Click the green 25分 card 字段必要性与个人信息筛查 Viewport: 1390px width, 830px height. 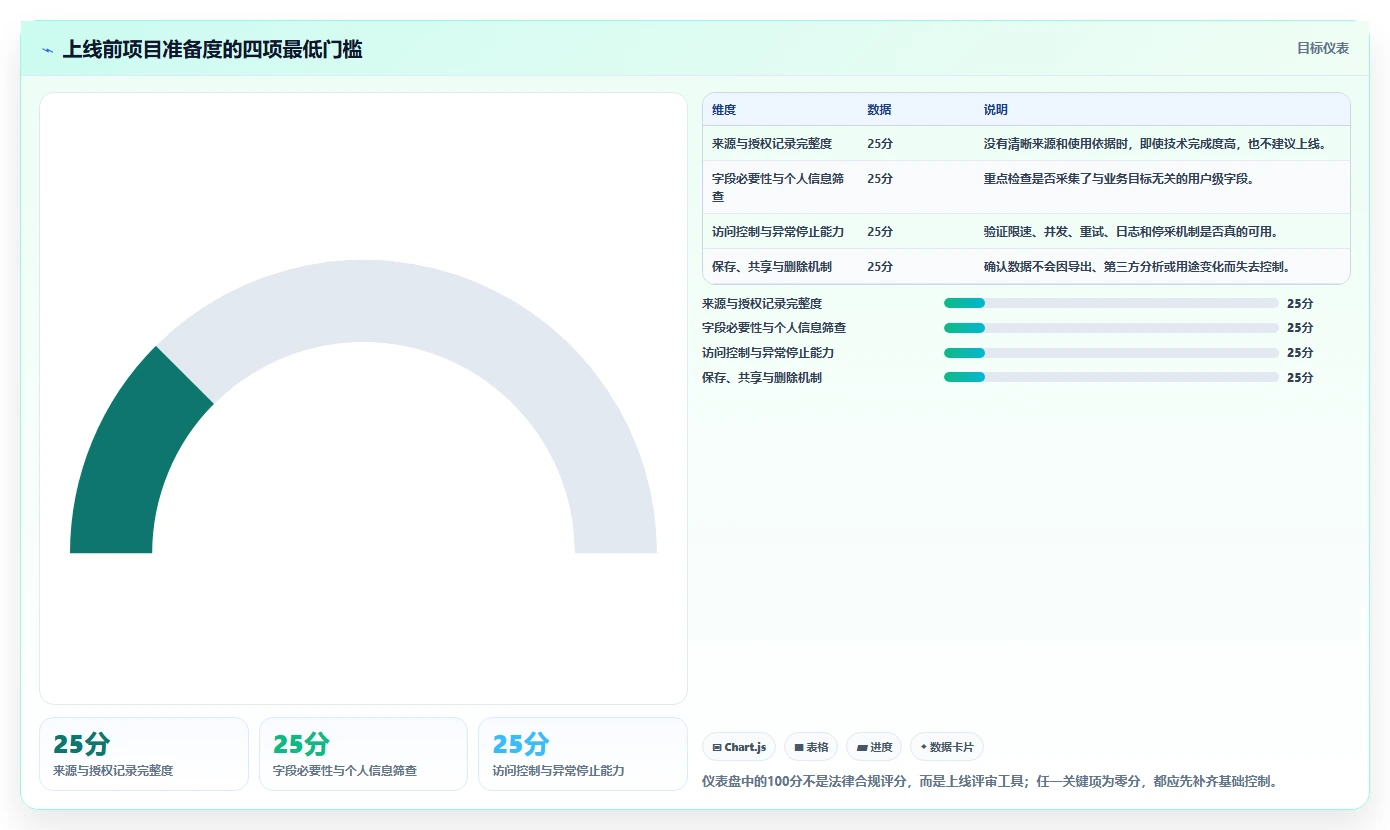[x=363, y=754]
